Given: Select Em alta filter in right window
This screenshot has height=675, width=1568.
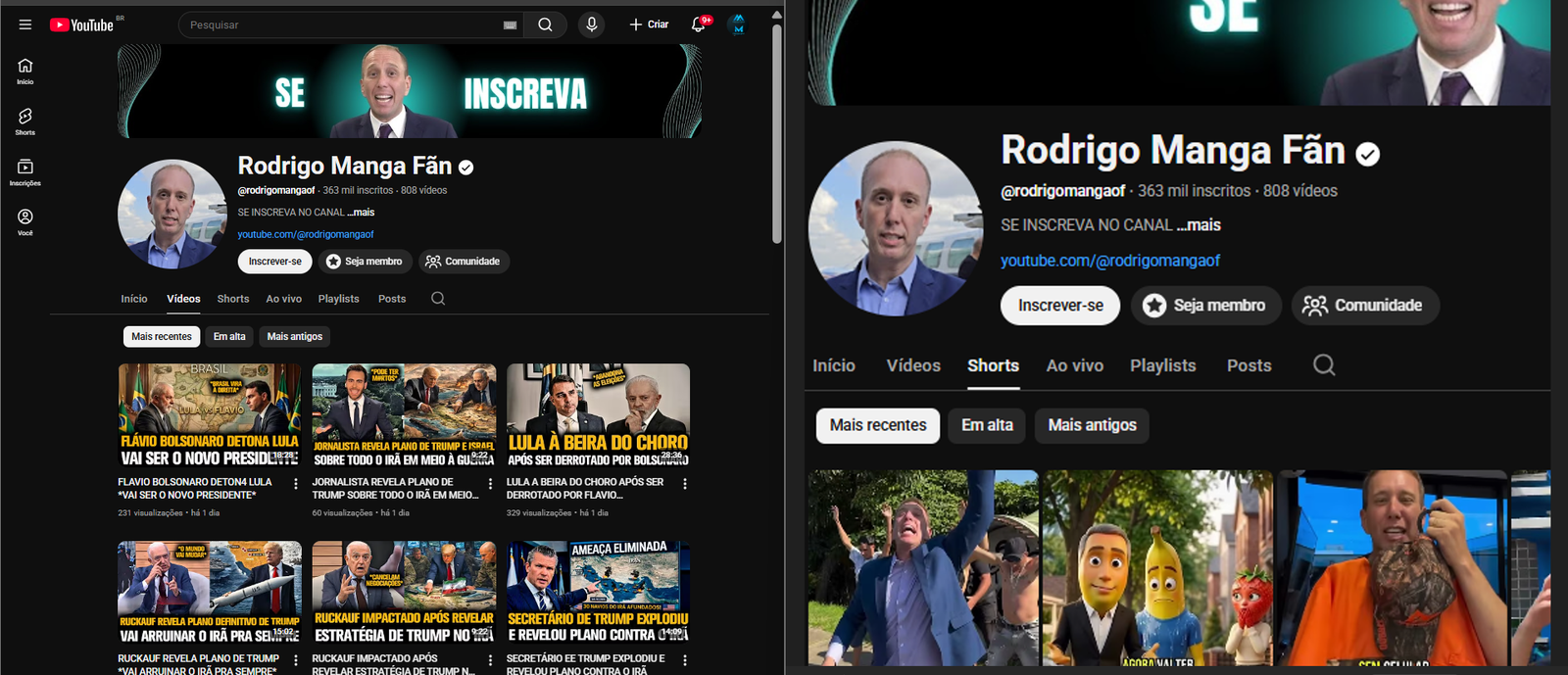Looking at the screenshot, I should [x=987, y=425].
